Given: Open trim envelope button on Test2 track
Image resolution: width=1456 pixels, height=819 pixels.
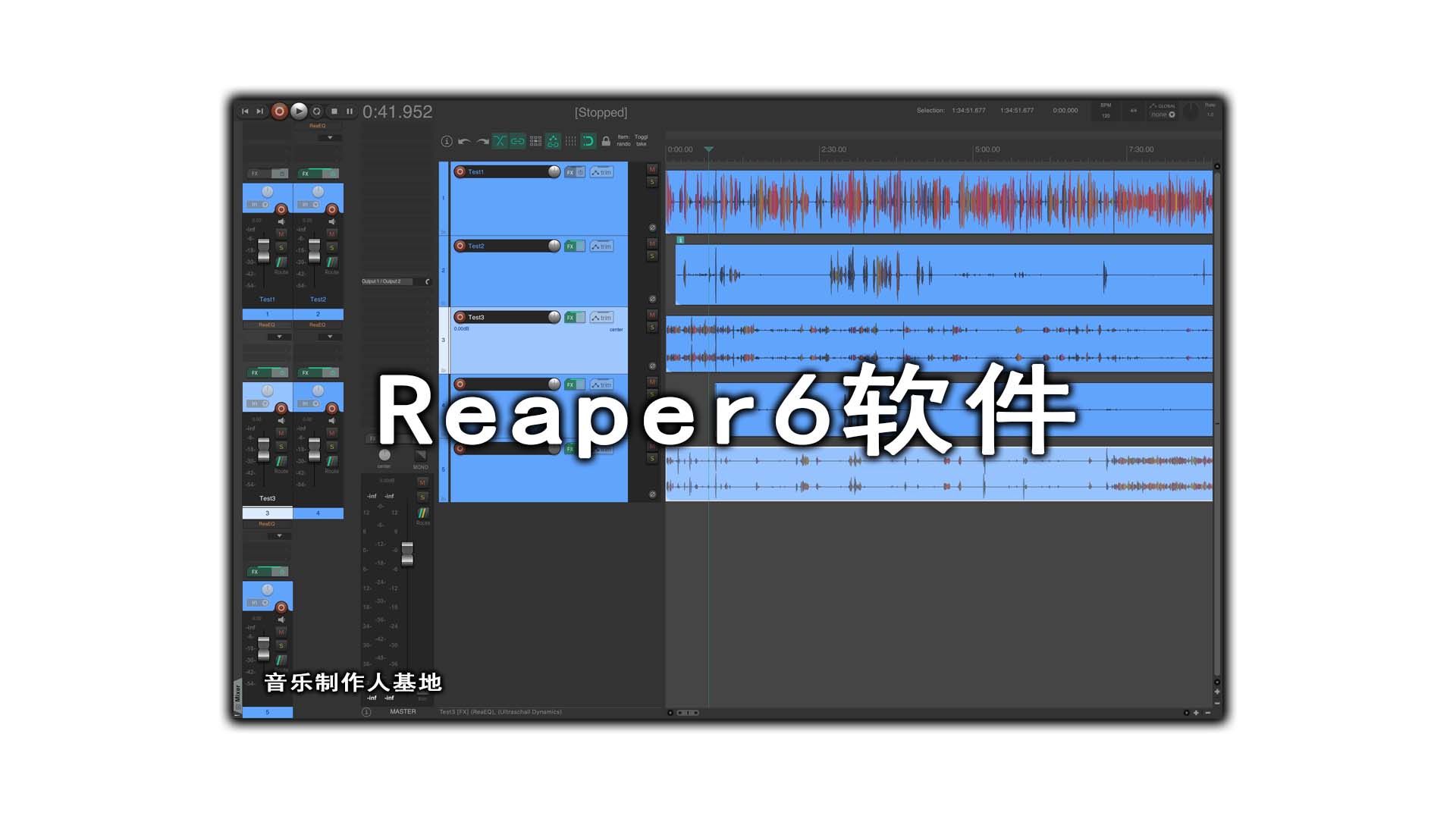Looking at the screenshot, I should point(601,246).
